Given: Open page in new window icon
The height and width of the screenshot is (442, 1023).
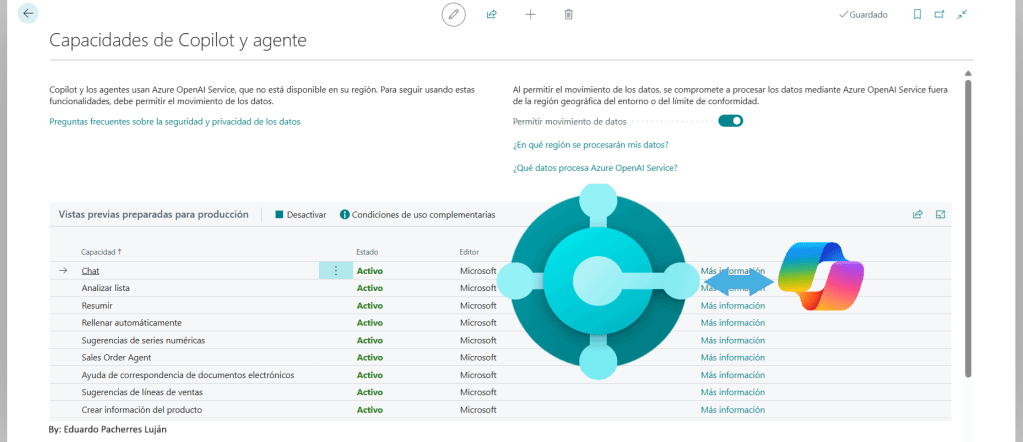Looking at the screenshot, I should [939, 14].
